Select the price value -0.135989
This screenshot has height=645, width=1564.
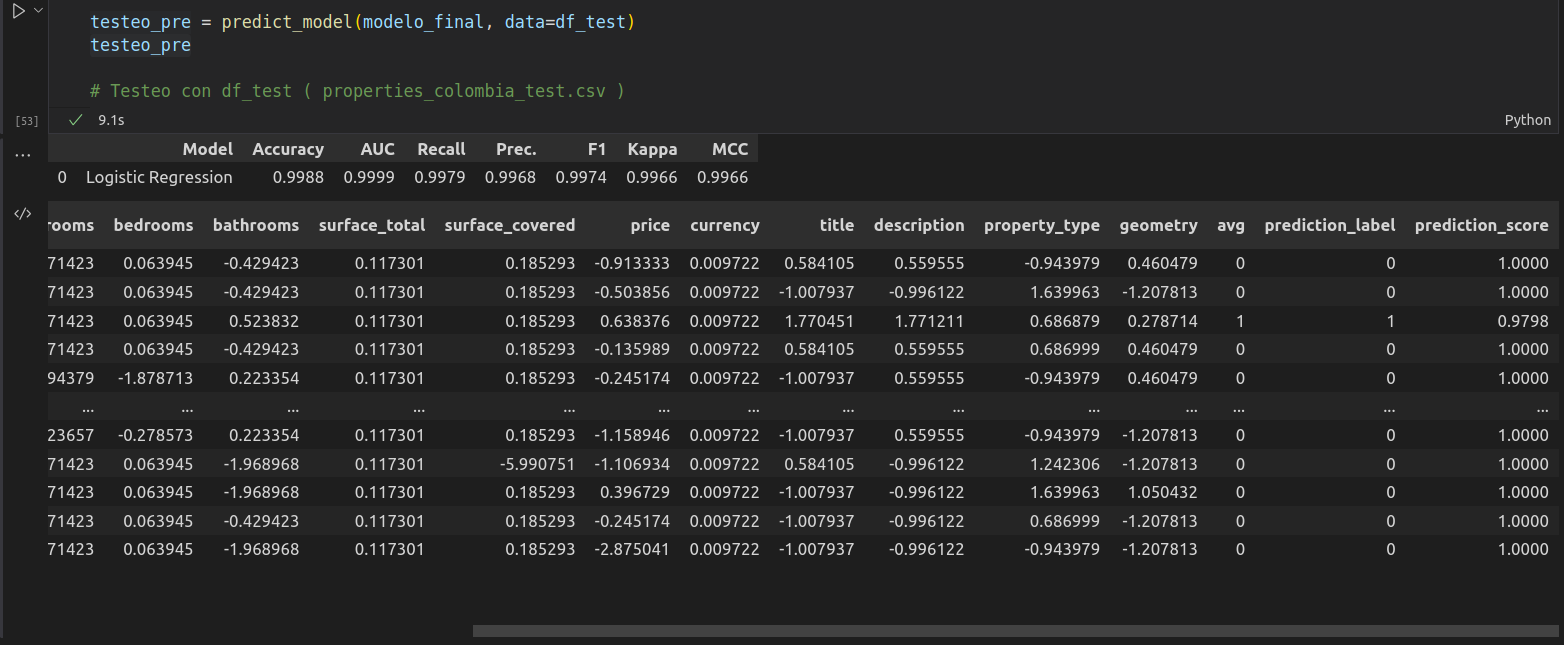(x=632, y=349)
